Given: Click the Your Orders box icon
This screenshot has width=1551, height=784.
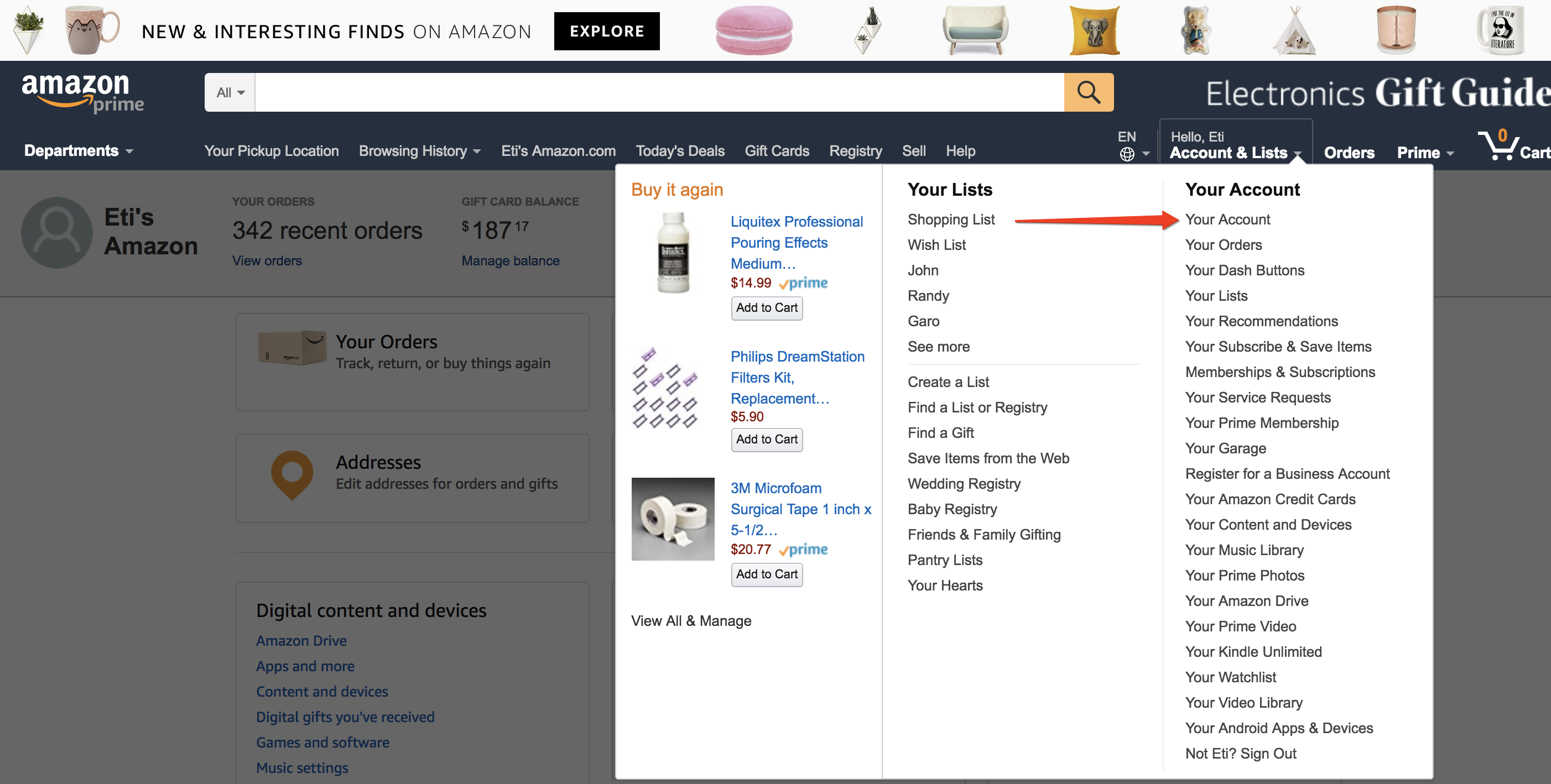Looking at the screenshot, I should pyautogui.click(x=292, y=348).
